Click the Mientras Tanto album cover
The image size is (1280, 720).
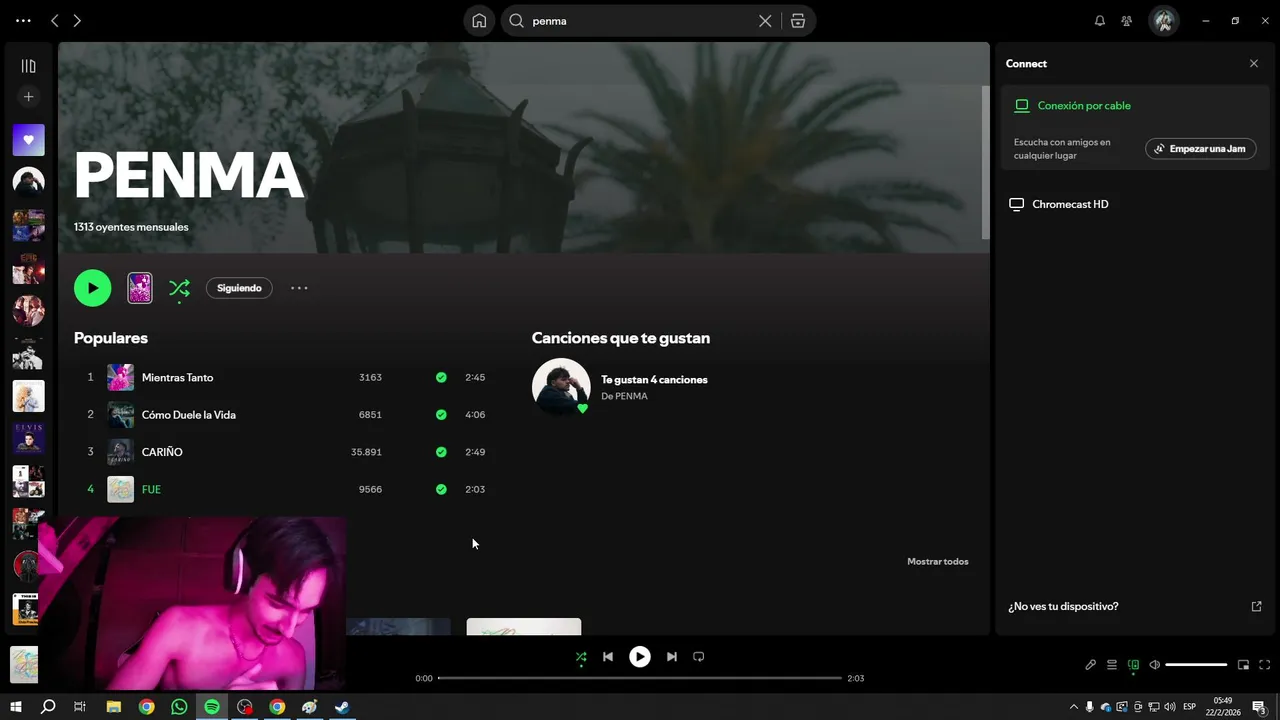[120, 378]
